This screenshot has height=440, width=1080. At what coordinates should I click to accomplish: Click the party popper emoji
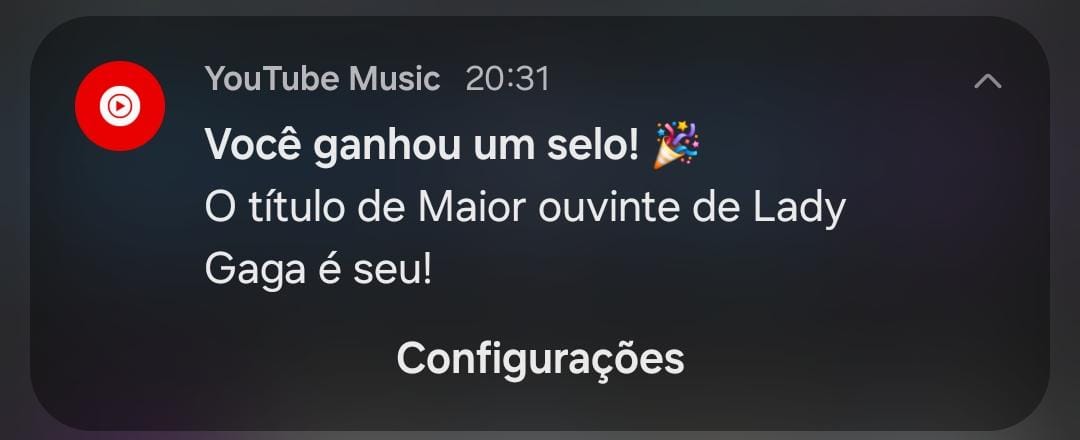click(676, 145)
